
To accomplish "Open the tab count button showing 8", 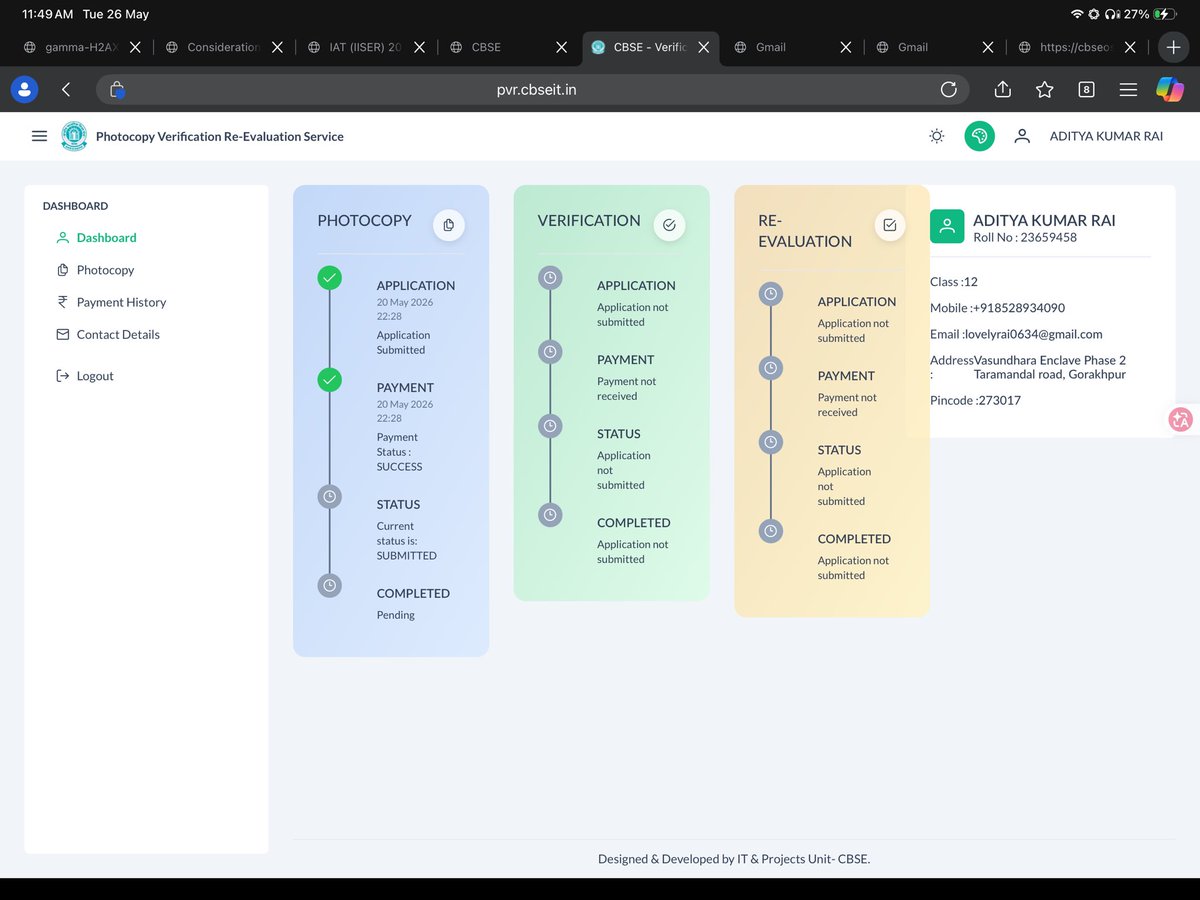I will (1086, 89).
